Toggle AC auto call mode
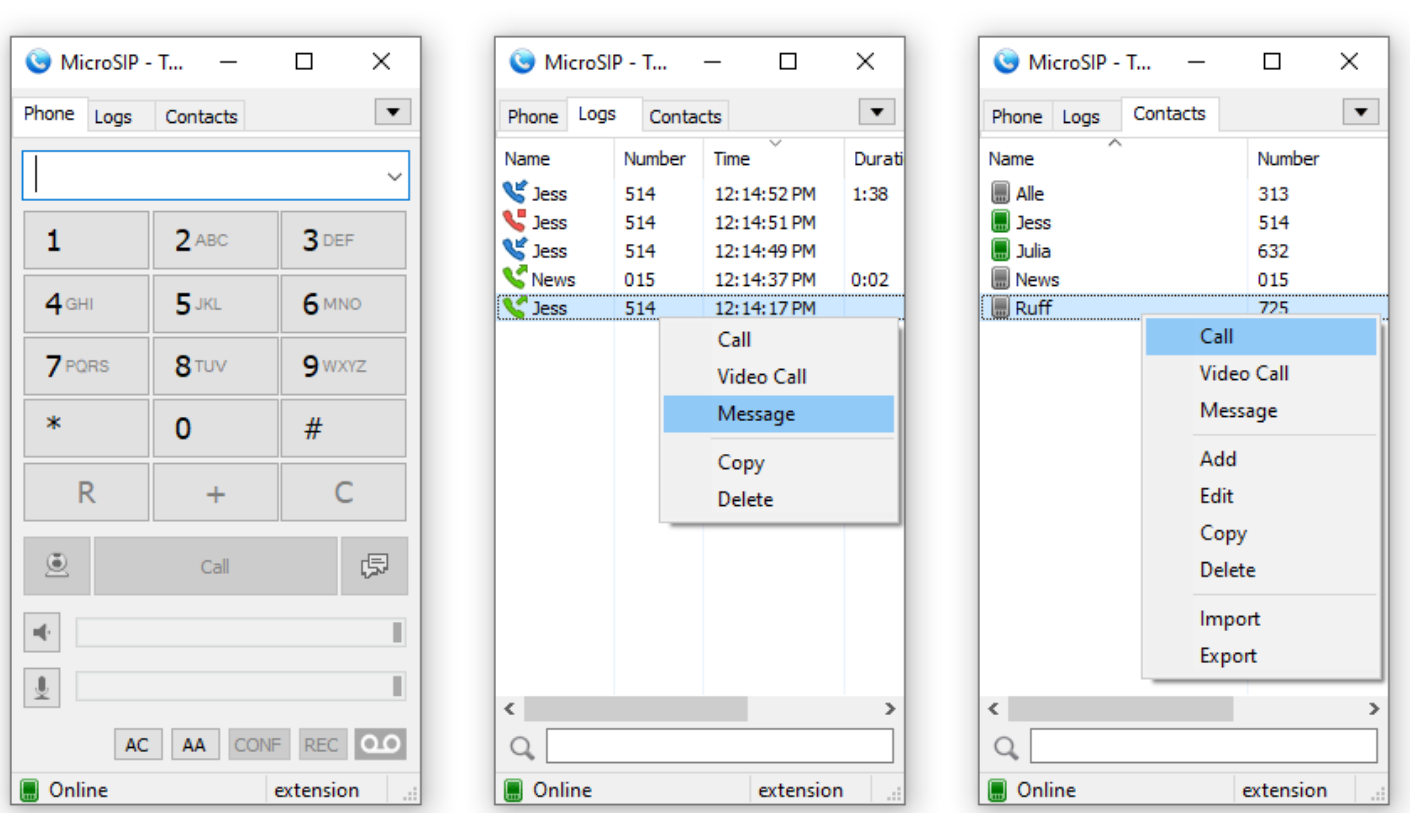 click(137, 744)
